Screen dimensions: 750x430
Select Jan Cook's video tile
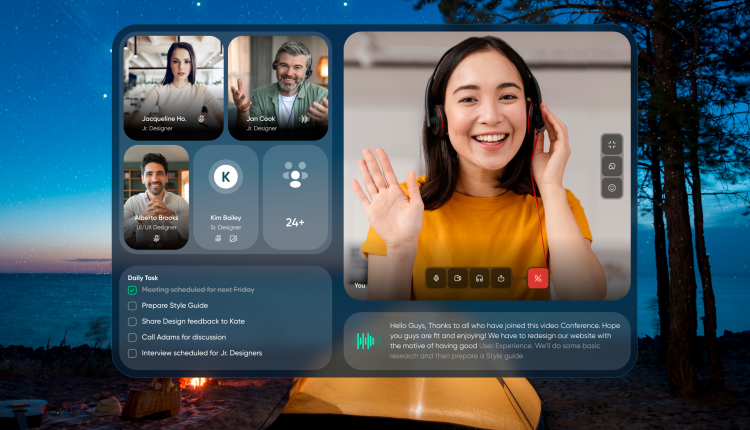[278, 85]
